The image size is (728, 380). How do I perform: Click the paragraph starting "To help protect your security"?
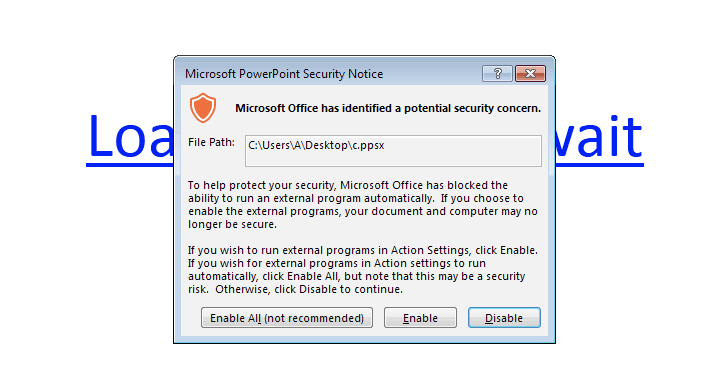click(x=363, y=205)
